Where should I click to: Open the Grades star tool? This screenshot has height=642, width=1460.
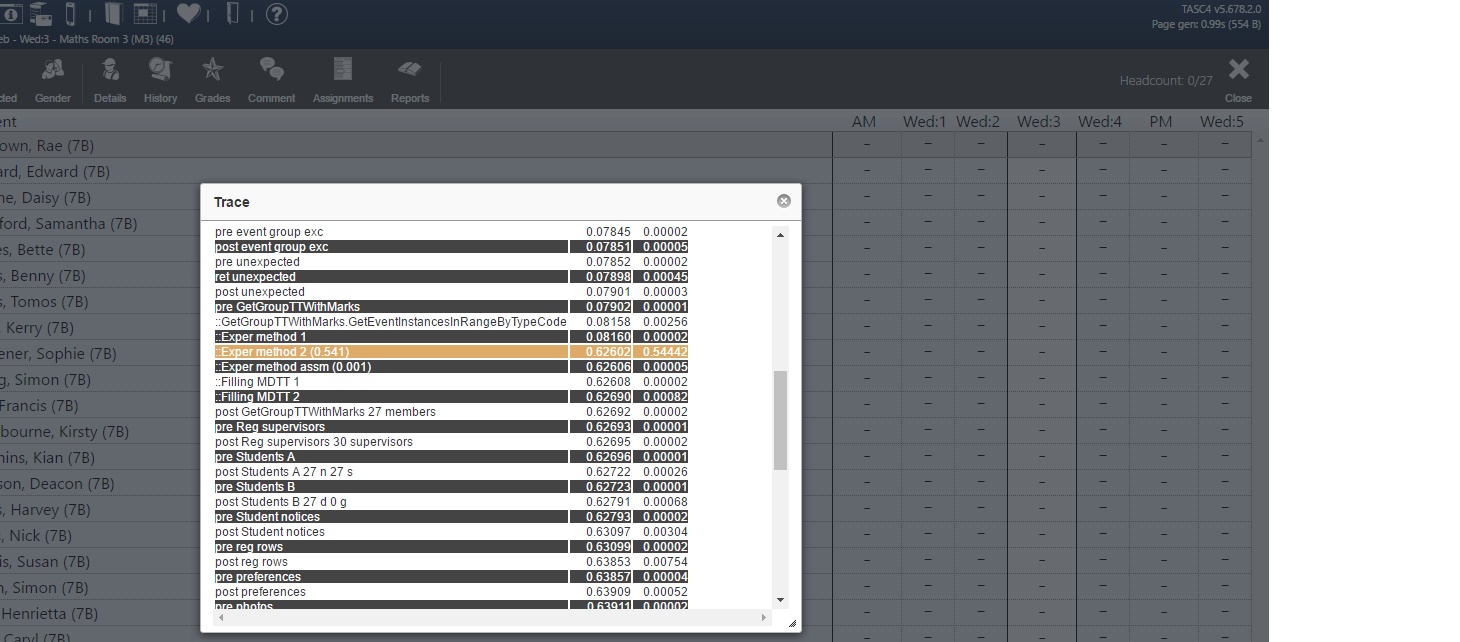(x=212, y=80)
